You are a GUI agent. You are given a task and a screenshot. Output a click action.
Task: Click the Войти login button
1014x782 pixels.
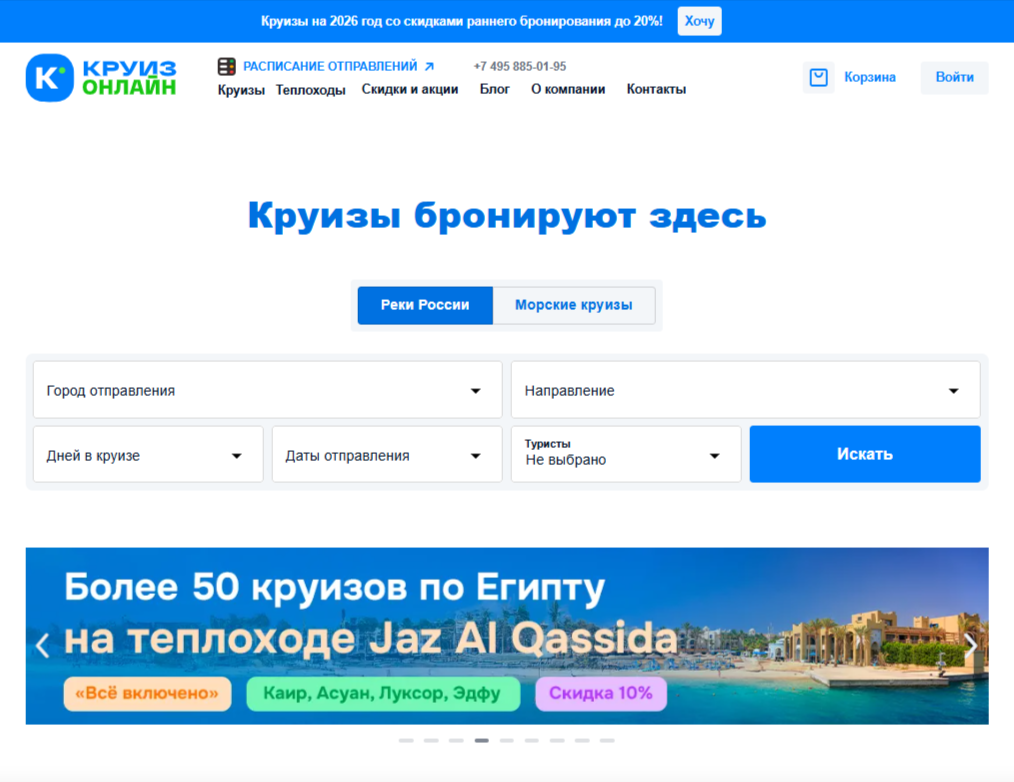(953, 77)
